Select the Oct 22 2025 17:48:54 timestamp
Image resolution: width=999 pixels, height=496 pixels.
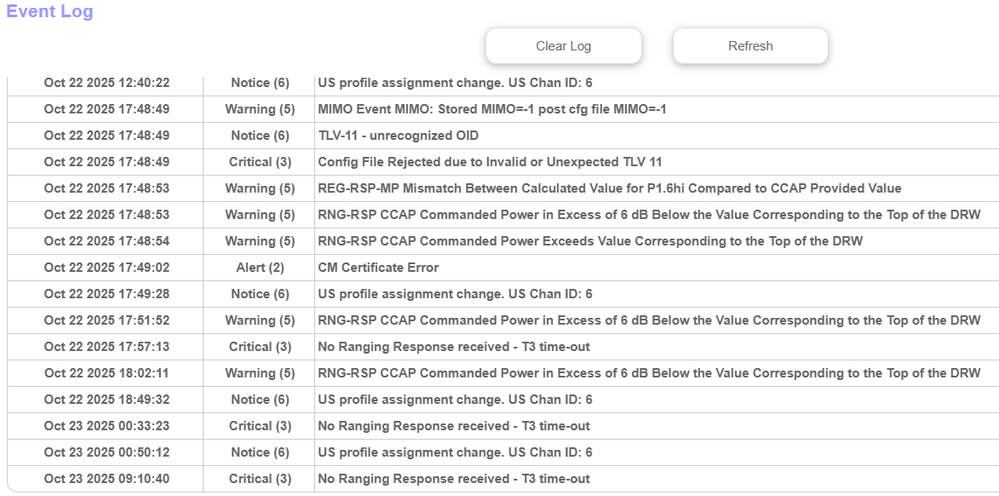(x=107, y=241)
